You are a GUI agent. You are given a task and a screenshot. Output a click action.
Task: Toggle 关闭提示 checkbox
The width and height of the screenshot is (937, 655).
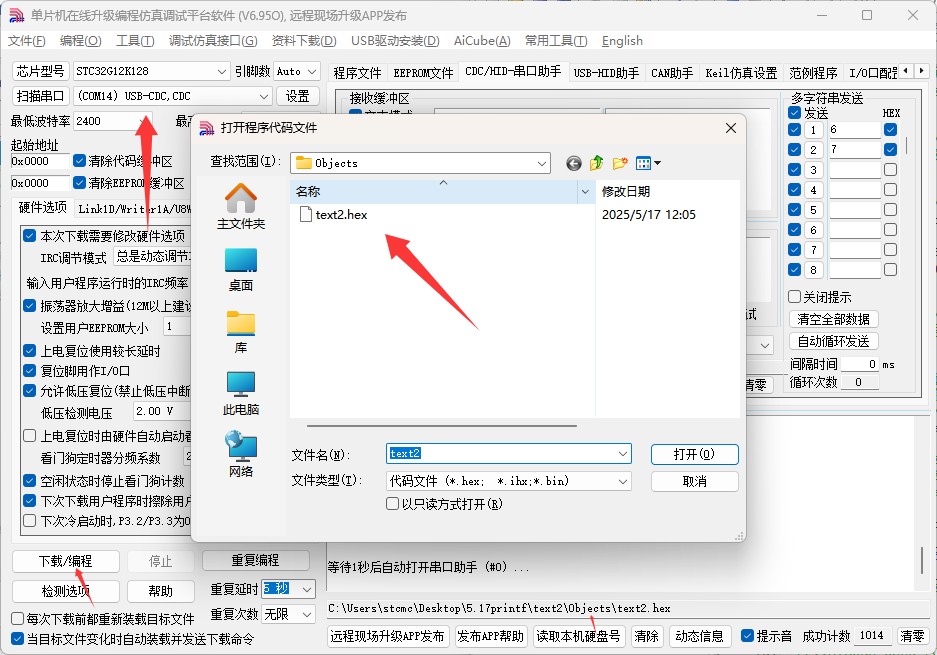click(x=794, y=296)
